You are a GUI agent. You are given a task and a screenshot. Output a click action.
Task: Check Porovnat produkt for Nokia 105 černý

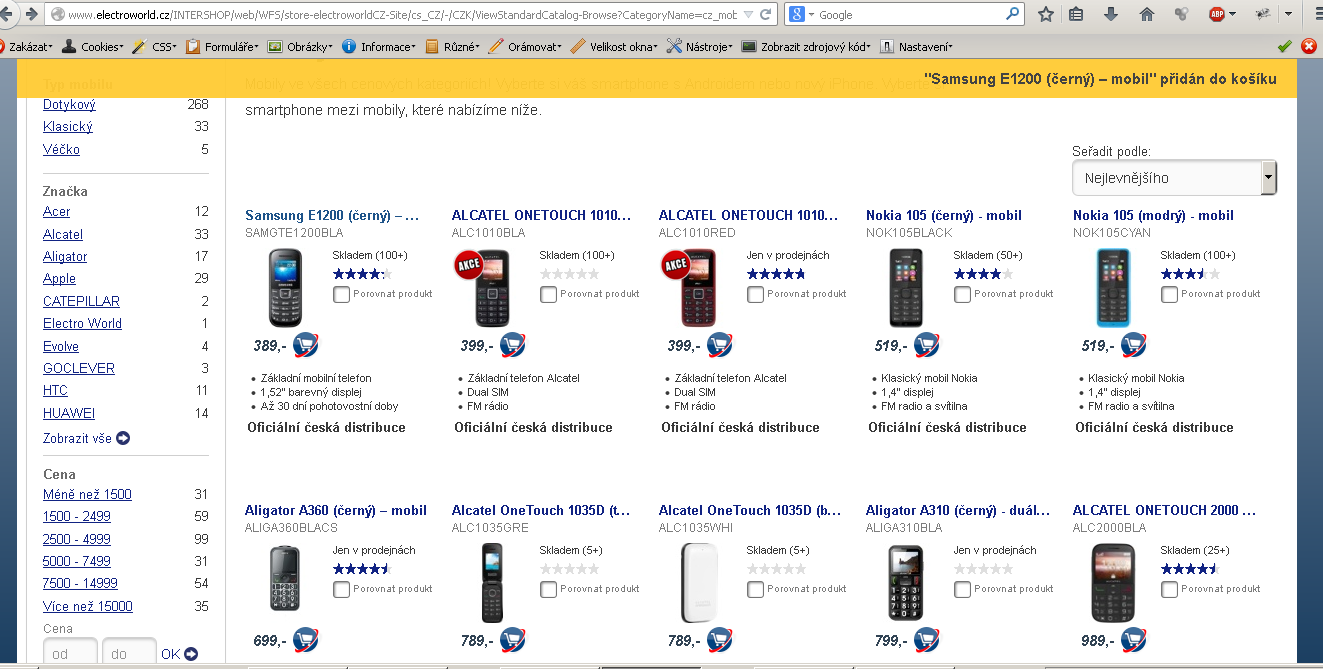962,294
